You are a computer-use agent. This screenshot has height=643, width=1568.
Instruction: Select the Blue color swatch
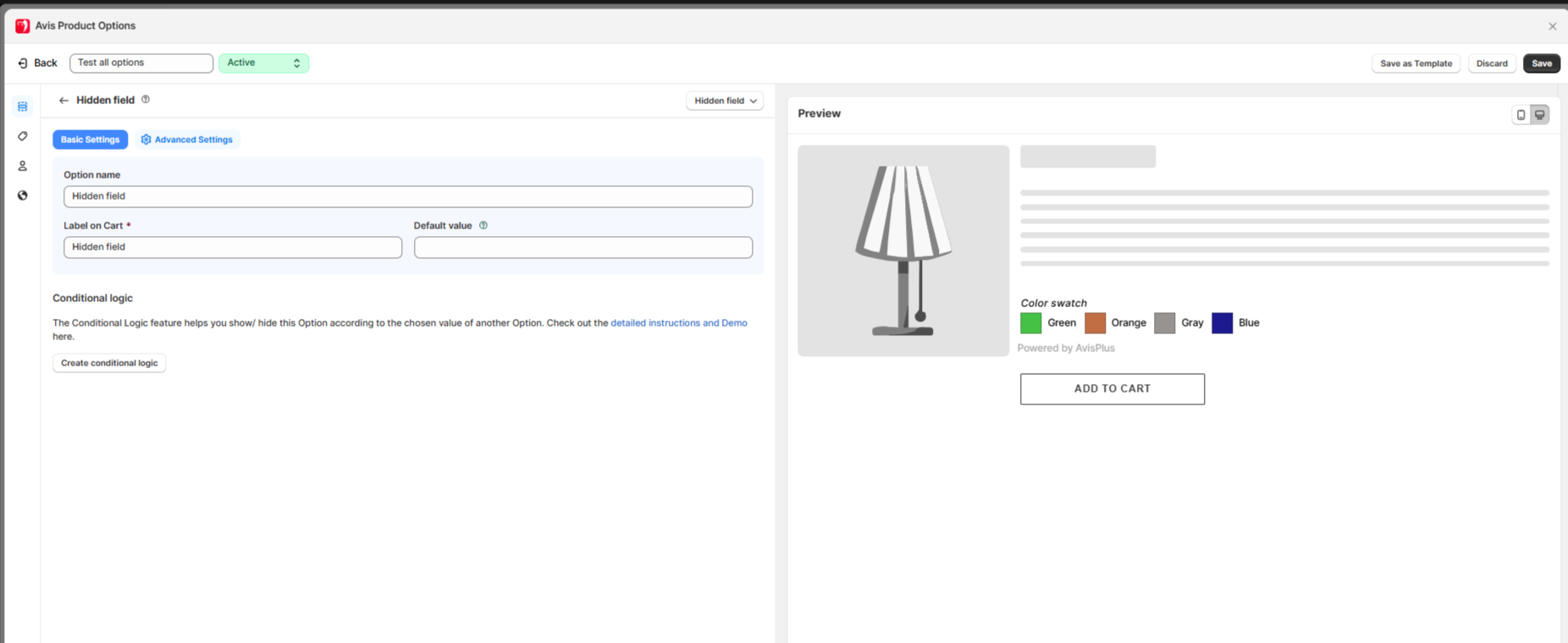pos(1222,323)
